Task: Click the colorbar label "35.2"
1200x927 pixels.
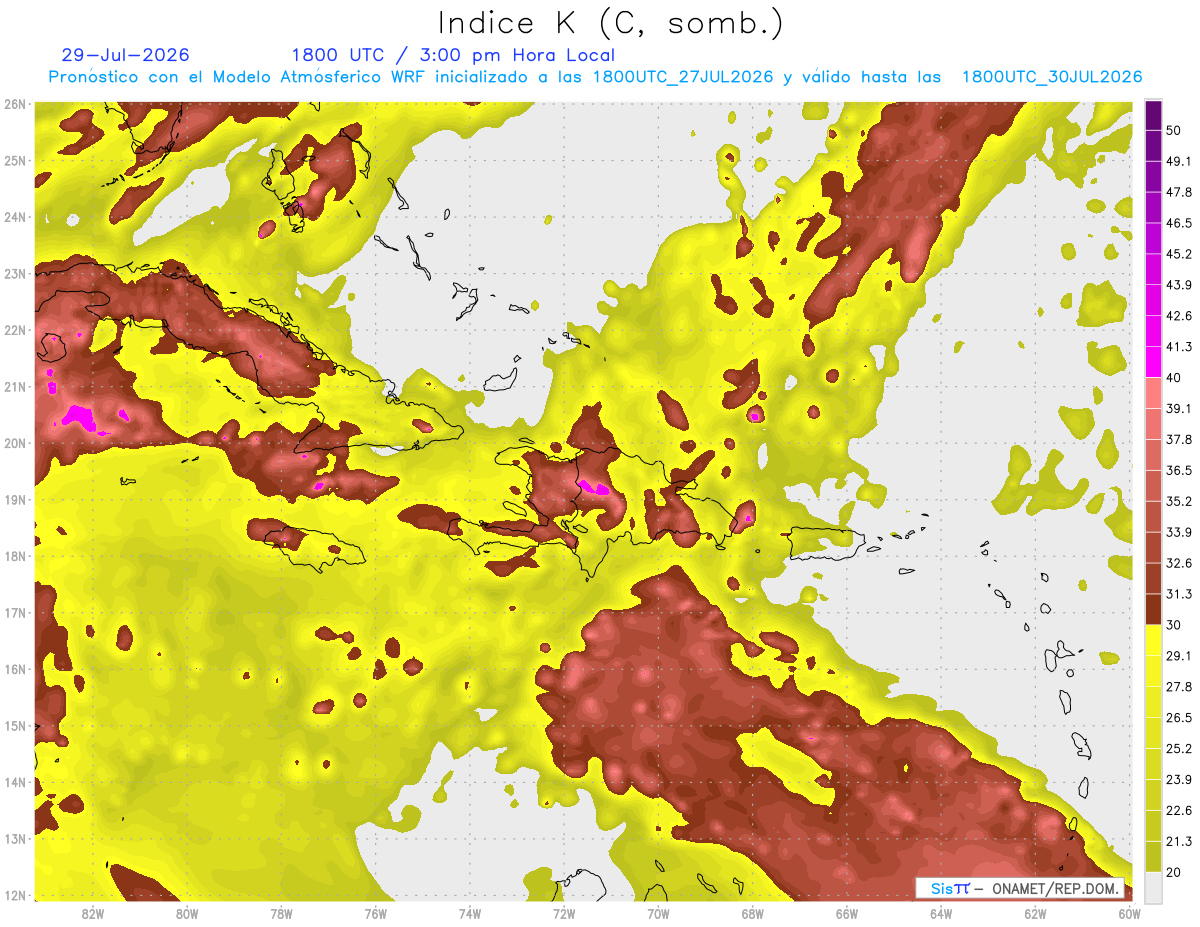Action: 1178,502
